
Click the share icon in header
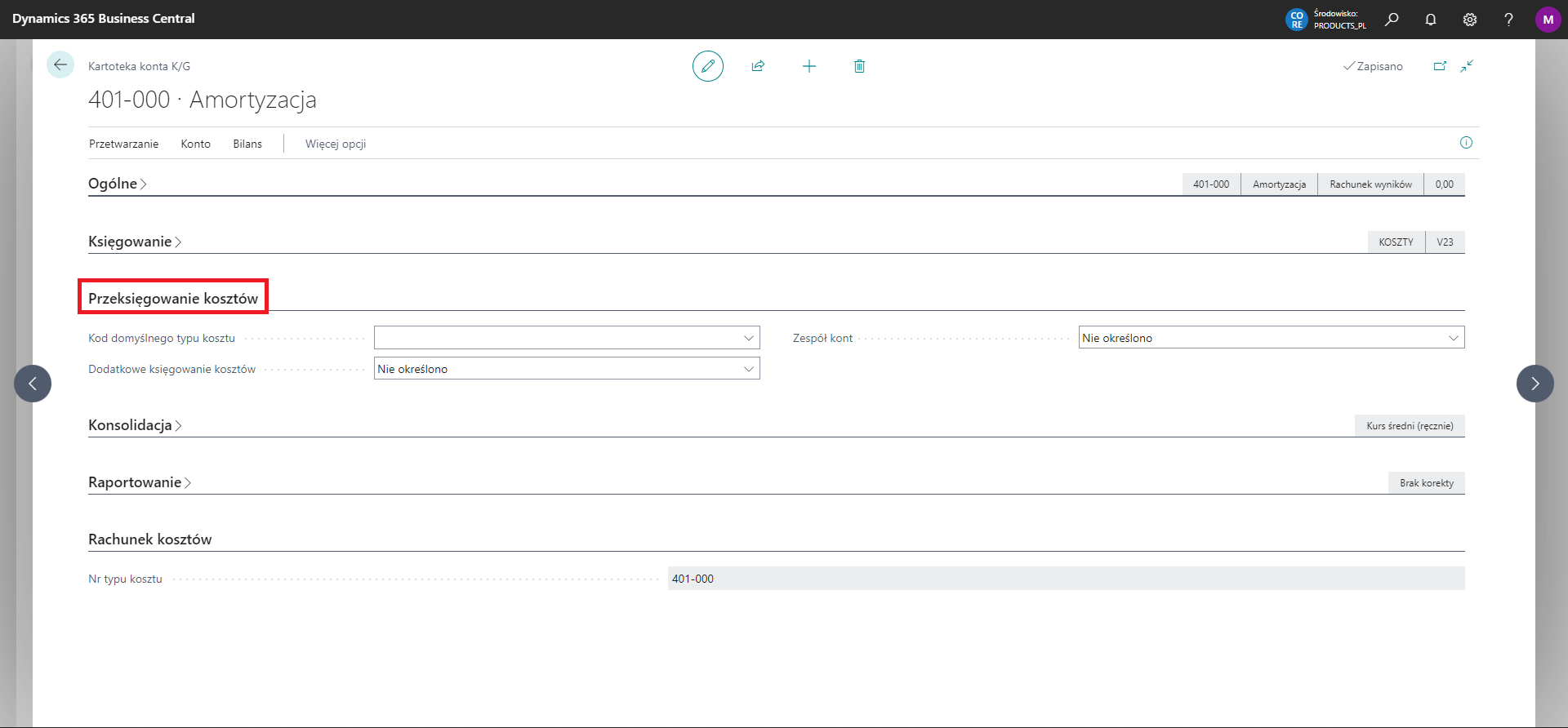point(758,66)
